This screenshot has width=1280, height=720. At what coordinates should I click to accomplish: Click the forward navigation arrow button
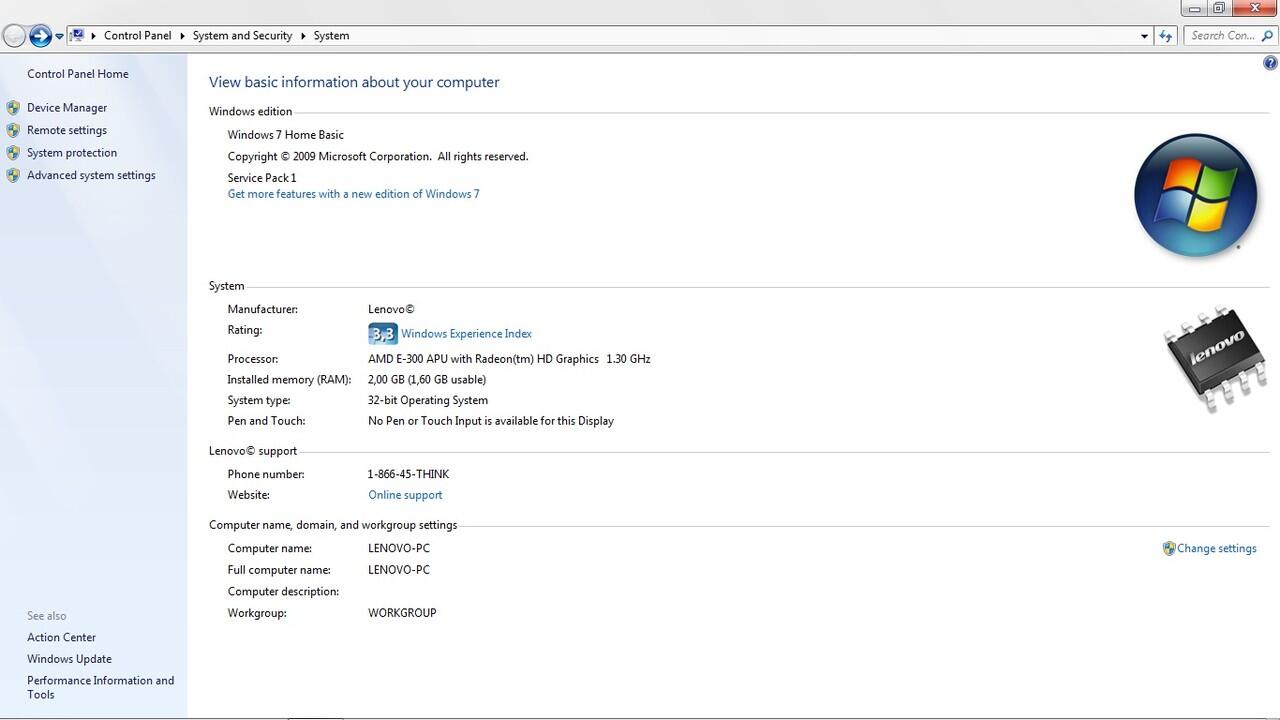40,36
